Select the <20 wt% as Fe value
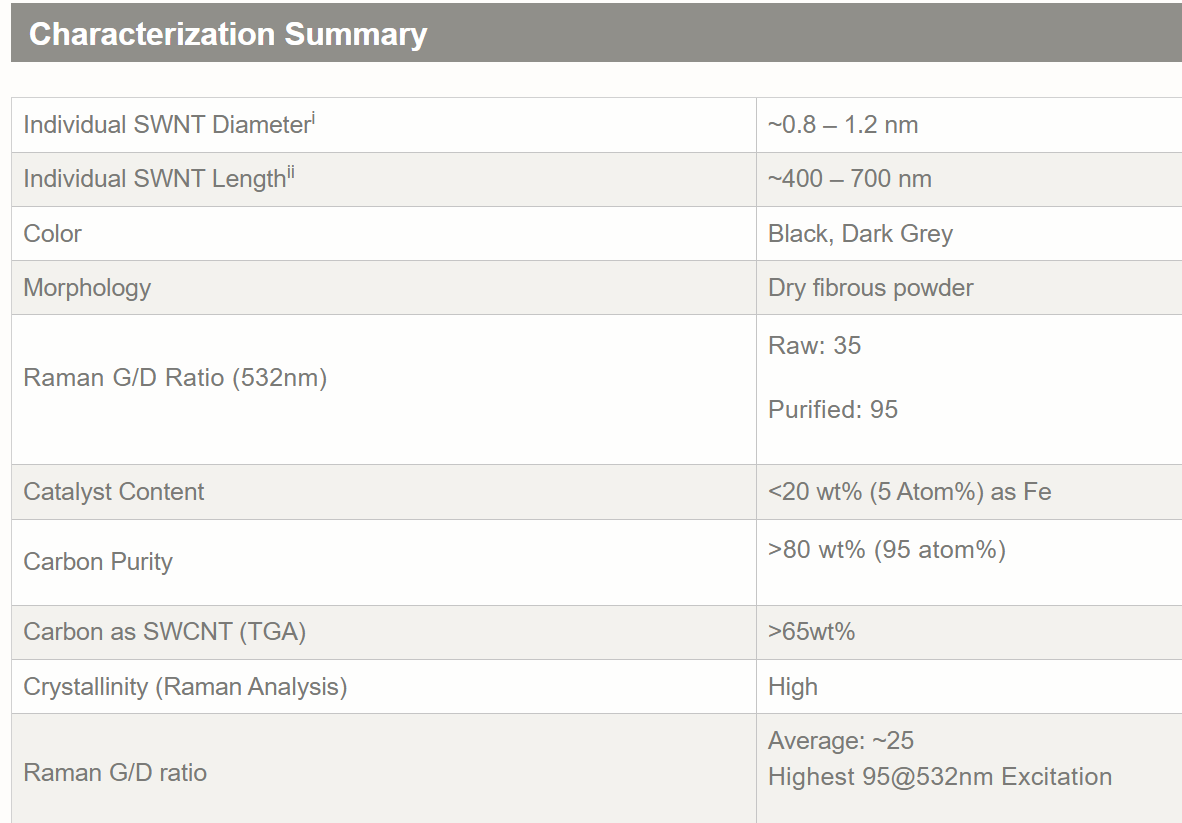This screenshot has height=823, width=1182. tap(909, 491)
